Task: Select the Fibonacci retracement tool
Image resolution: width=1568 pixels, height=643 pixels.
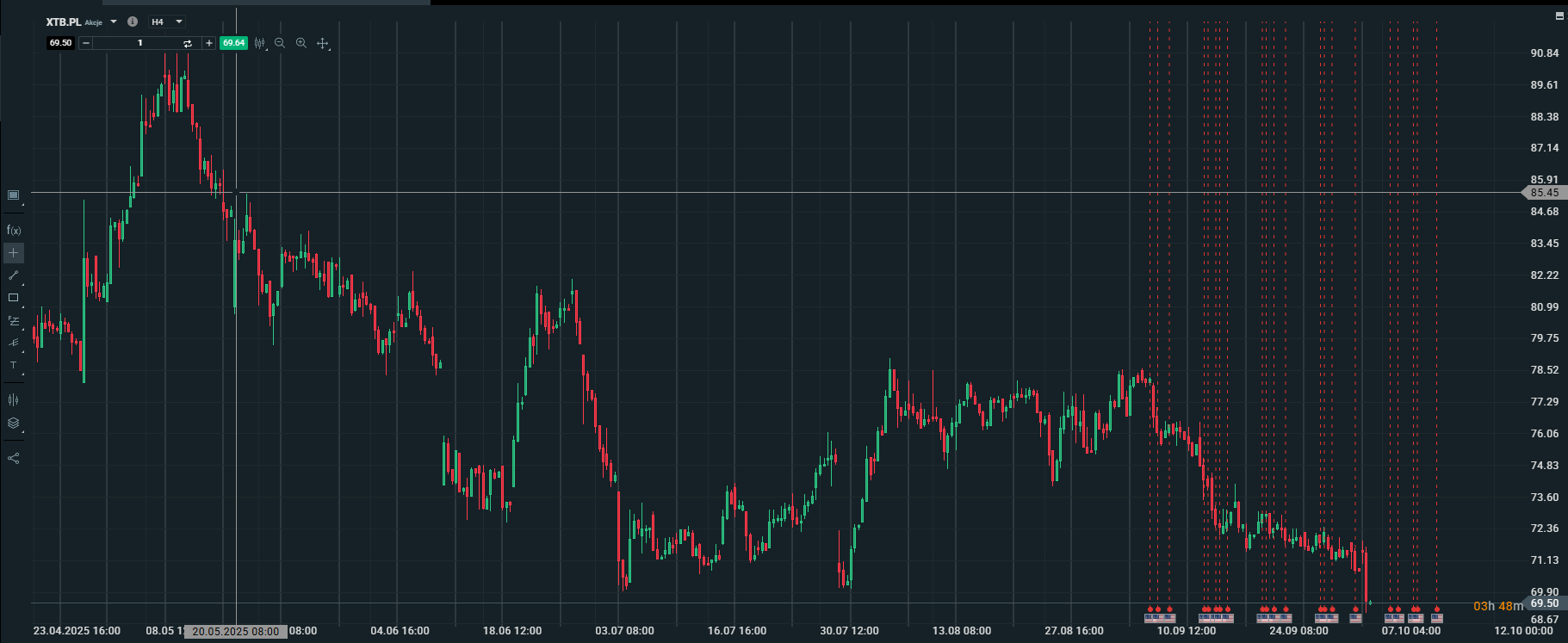Action: pos(13,320)
